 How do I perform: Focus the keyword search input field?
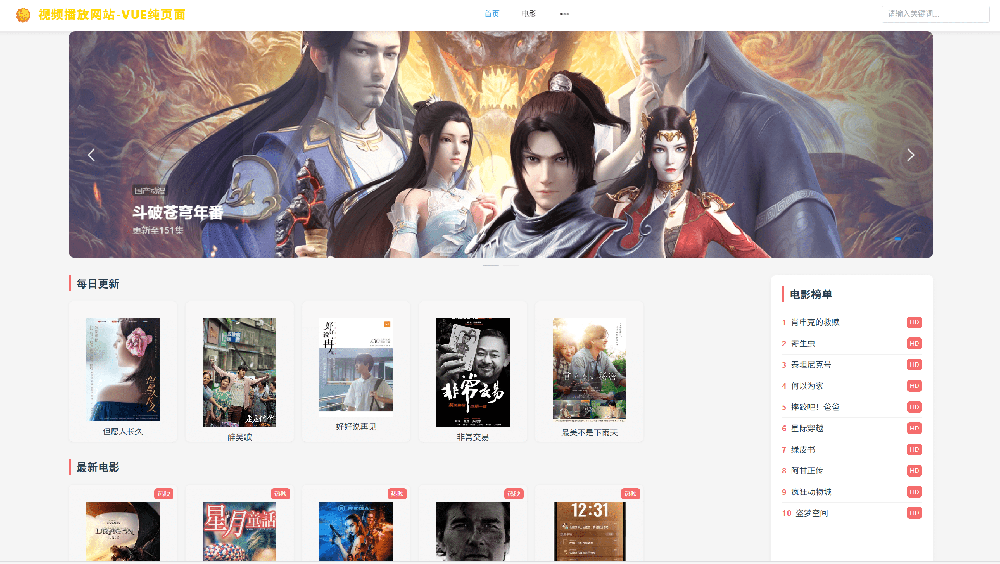point(936,13)
